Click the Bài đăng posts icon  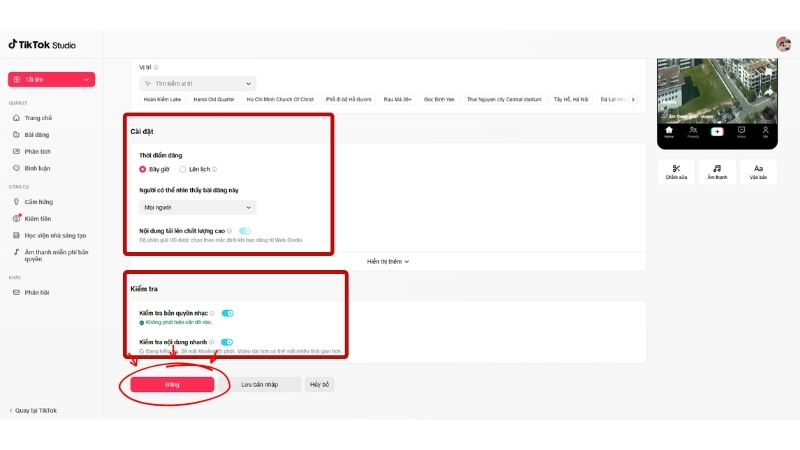point(16,135)
